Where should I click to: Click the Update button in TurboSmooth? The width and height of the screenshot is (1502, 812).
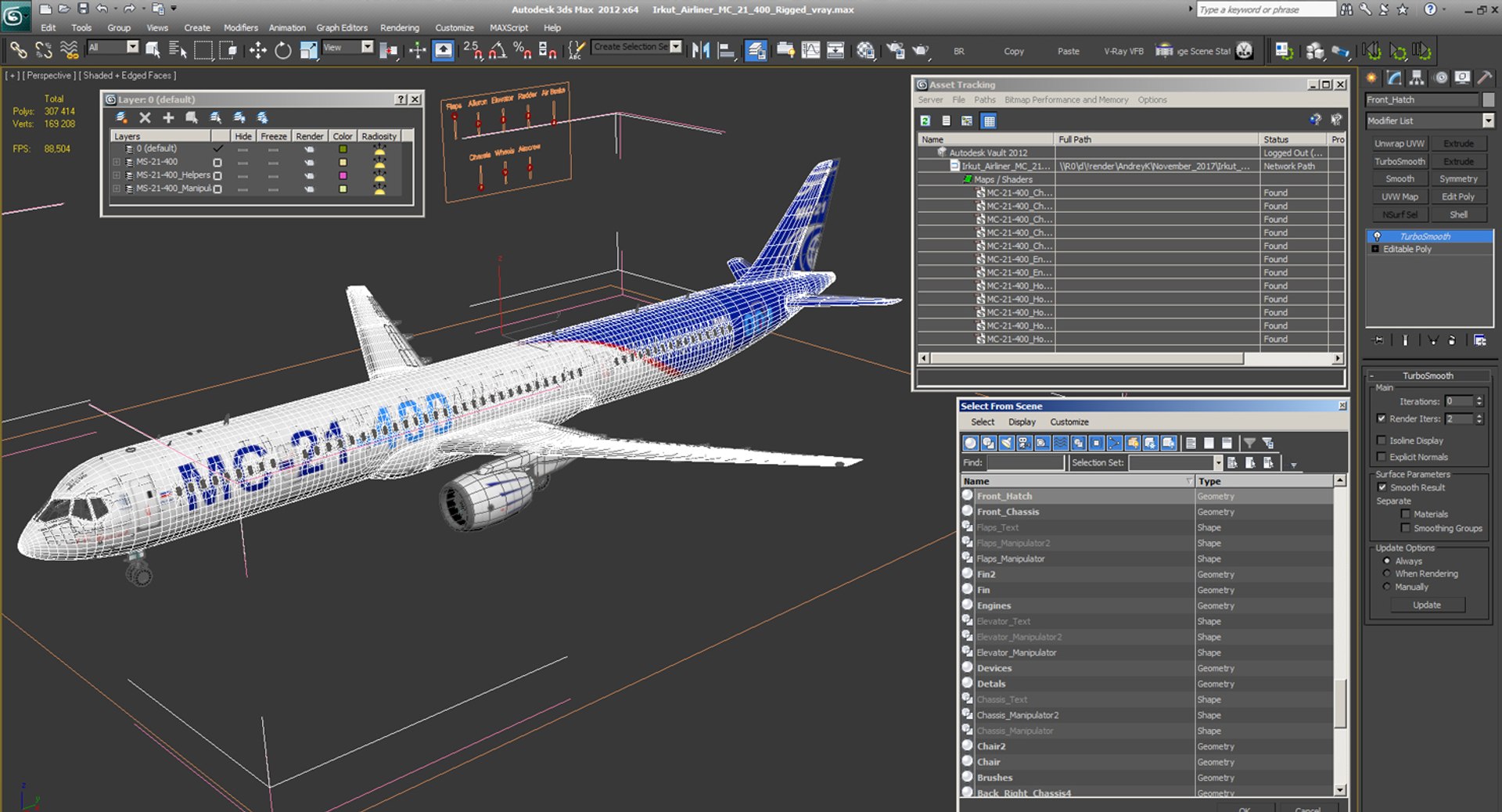pos(1427,605)
